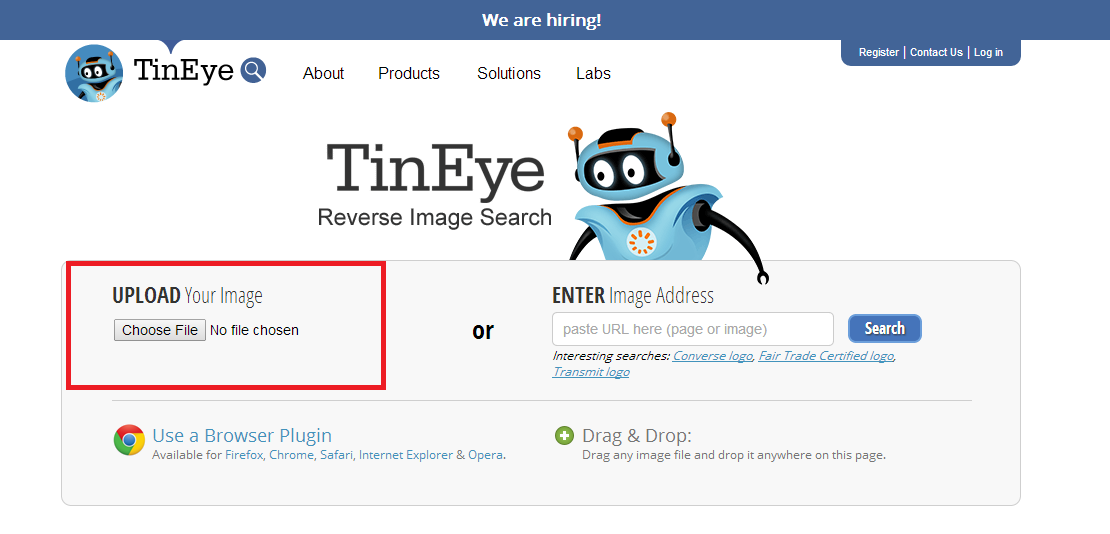Click the magnifying glass icon beside TinEye

pyautogui.click(x=253, y=71)
